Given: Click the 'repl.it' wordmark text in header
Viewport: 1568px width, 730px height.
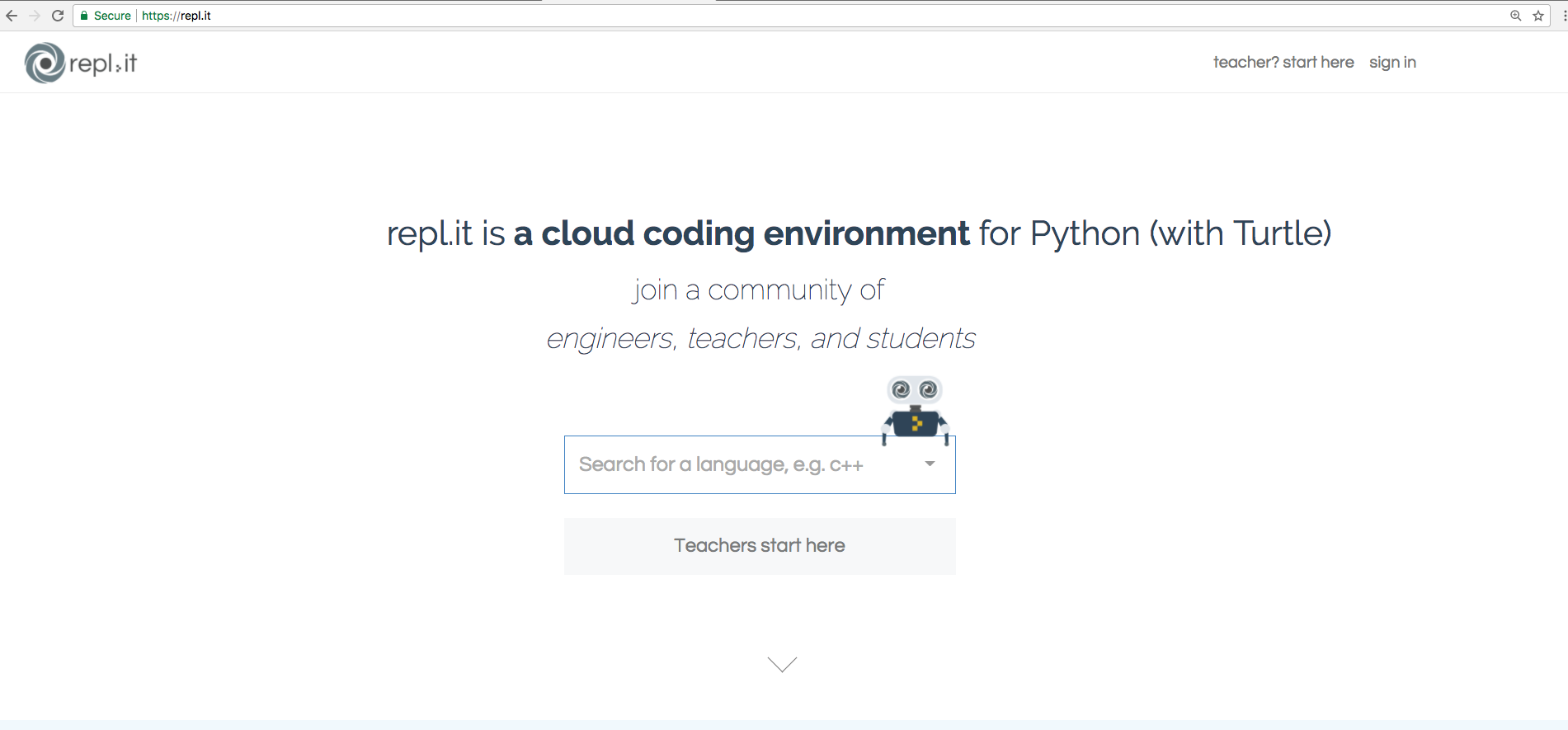Looking at the screenshot, I should 103,64.
